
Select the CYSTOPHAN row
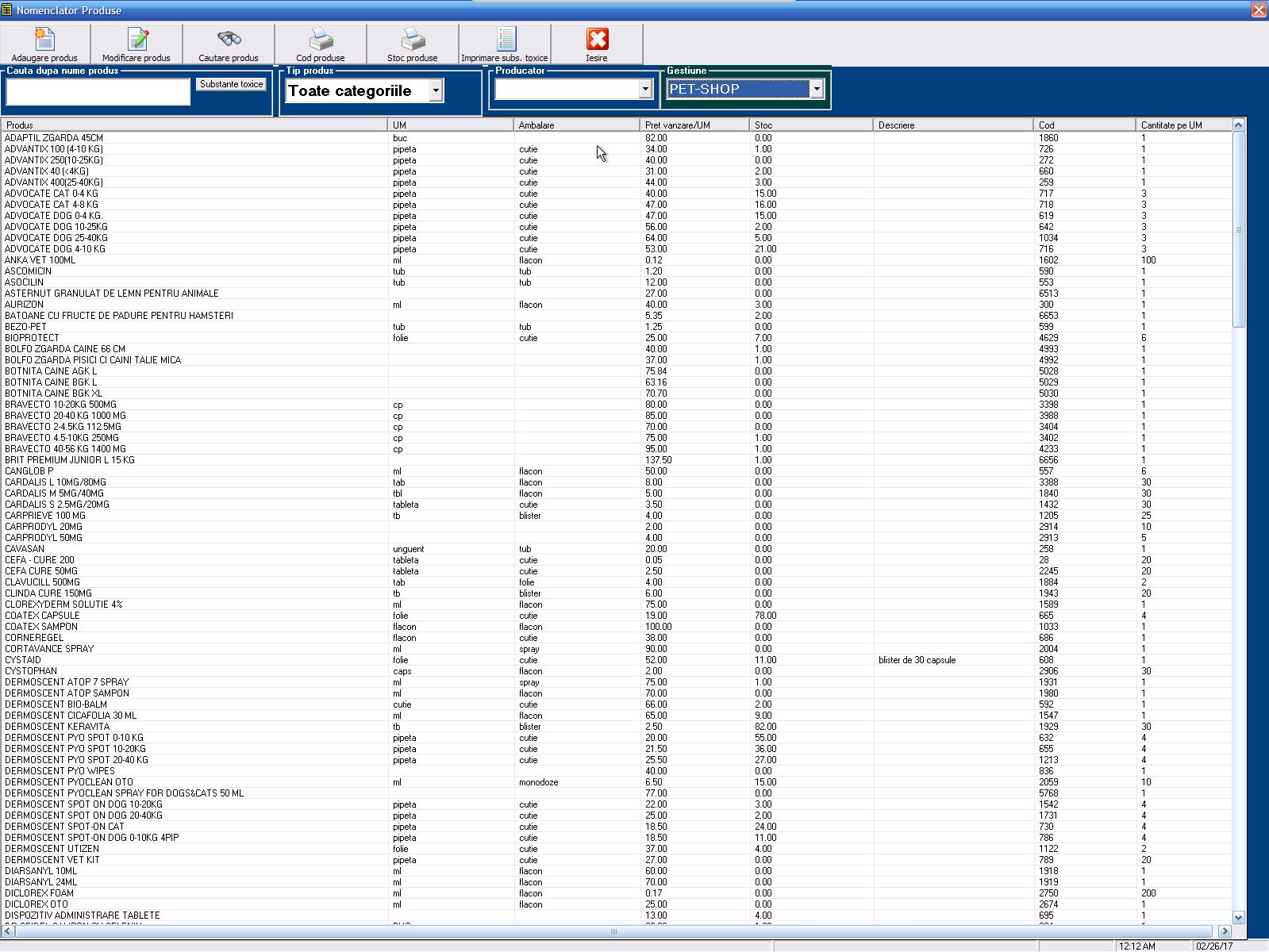coord(616,671)
